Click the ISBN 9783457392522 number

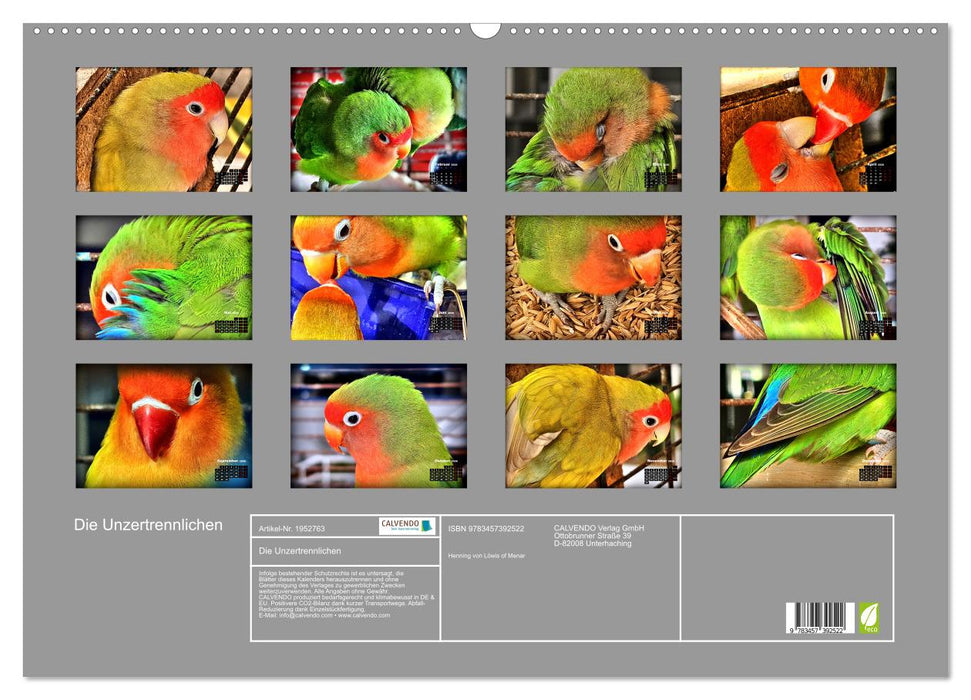pos(486,528)
